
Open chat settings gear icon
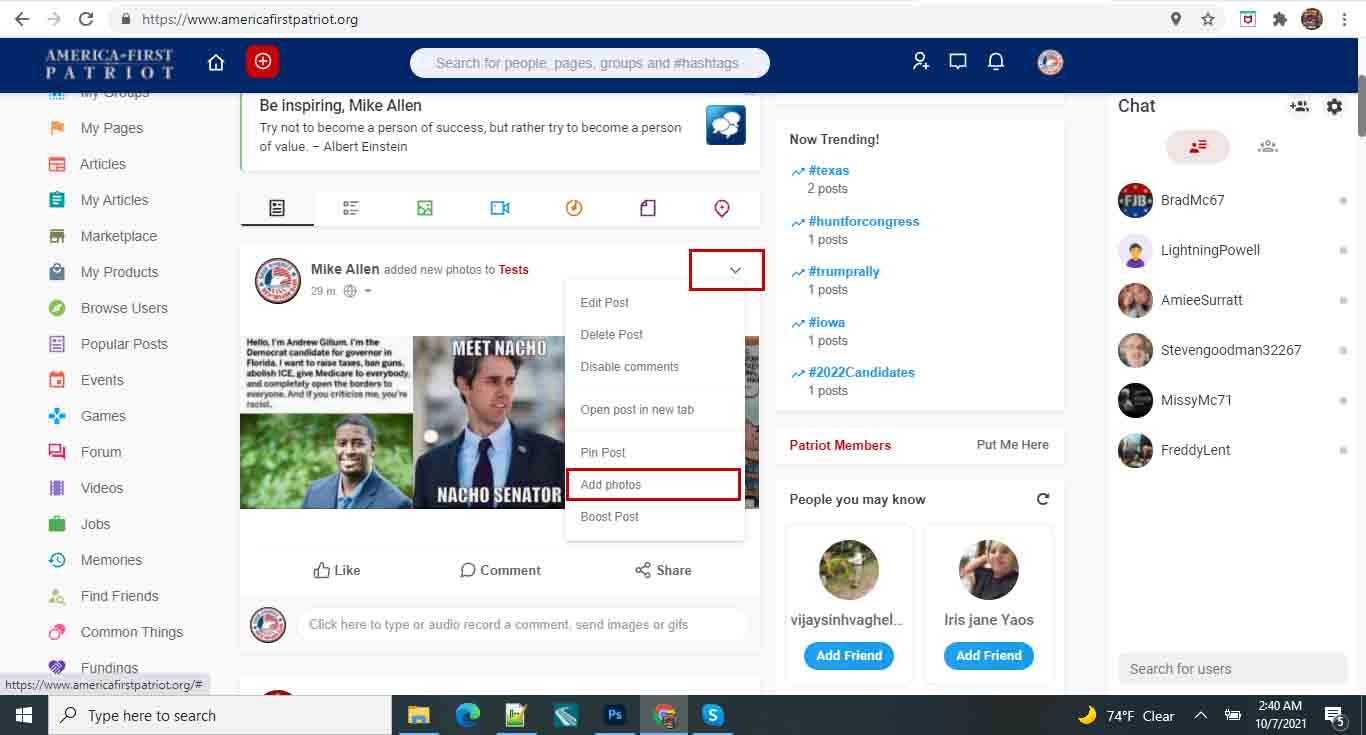coord(1334,106)
